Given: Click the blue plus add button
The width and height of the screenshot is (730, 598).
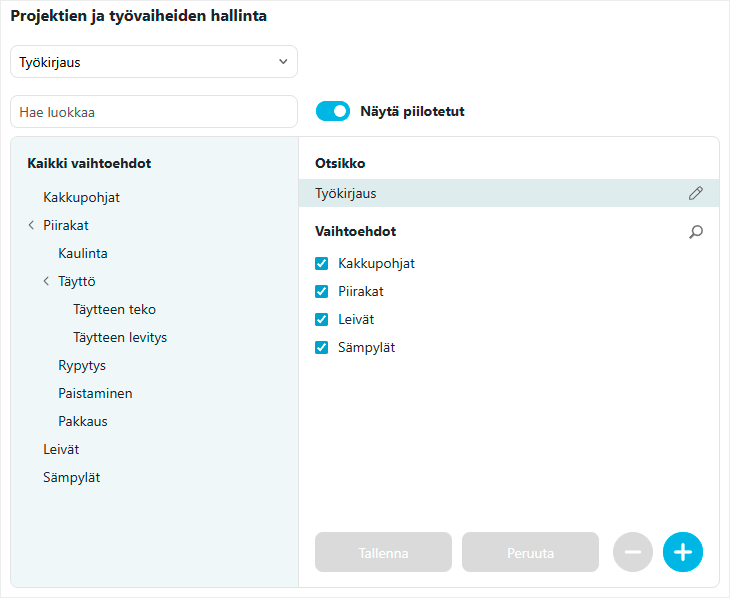Looking at the screenshot, I should pos(683,552).
